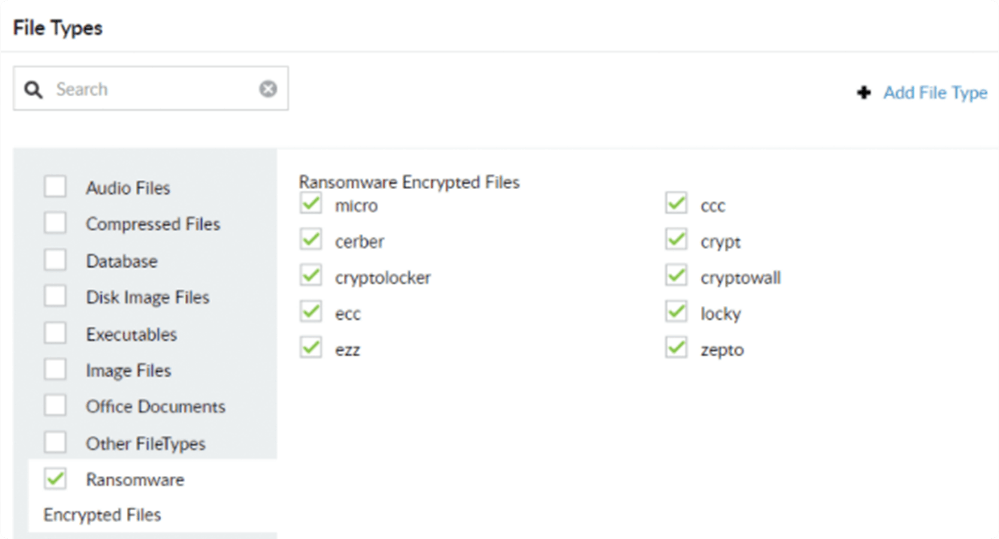999x539 pixels.
Task: Open the Add File Type link
Action: (x=935, y=93)
